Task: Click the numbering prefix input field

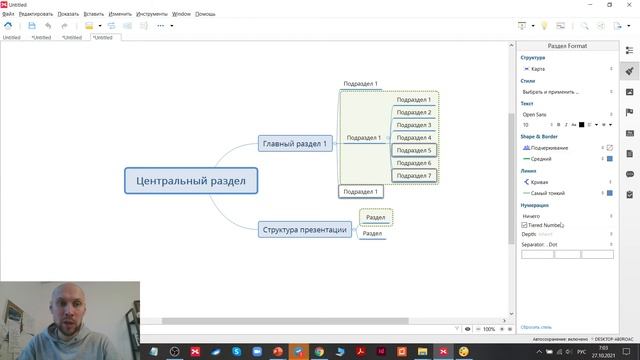Action: pyautogui.click(x=538, y=255)
